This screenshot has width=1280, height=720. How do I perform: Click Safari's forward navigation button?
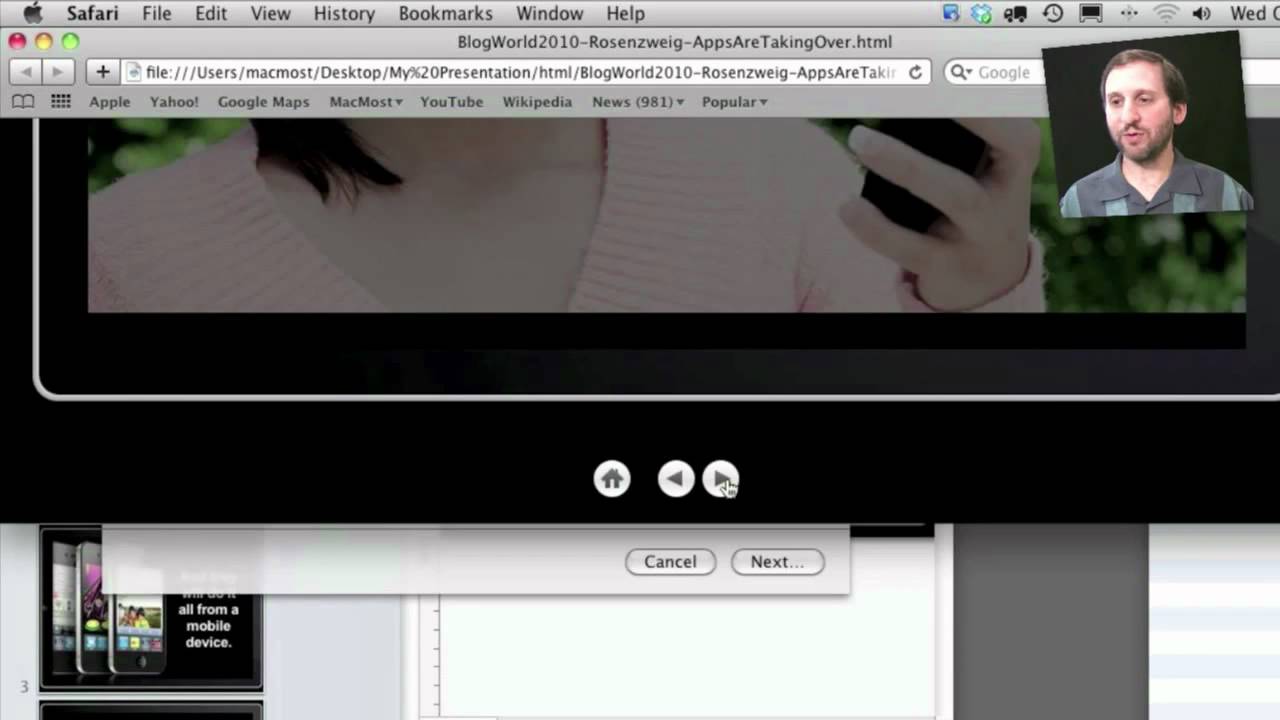tap(58, 72)
